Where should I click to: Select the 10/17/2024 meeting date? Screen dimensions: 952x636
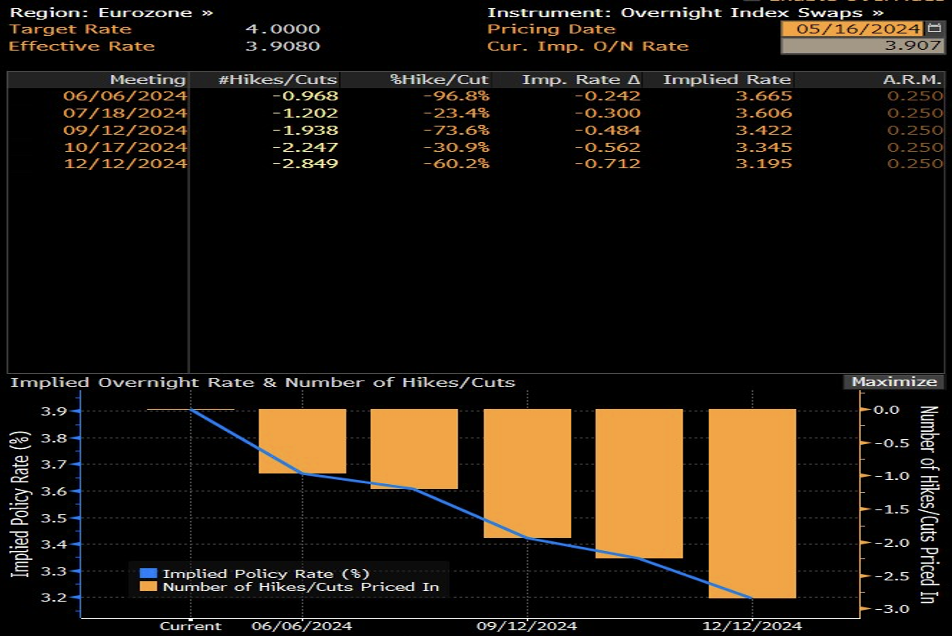coord(125,147)
